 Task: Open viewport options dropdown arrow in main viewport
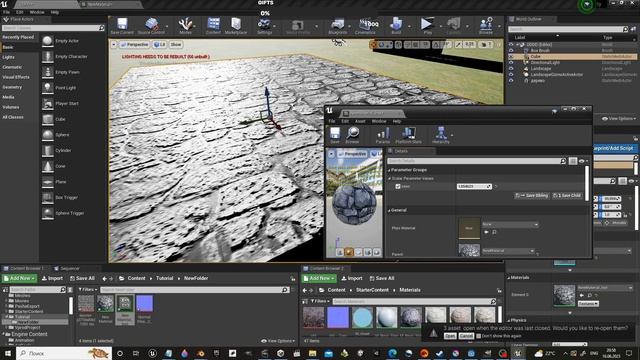pyautogui.click(x=114, y=44)
